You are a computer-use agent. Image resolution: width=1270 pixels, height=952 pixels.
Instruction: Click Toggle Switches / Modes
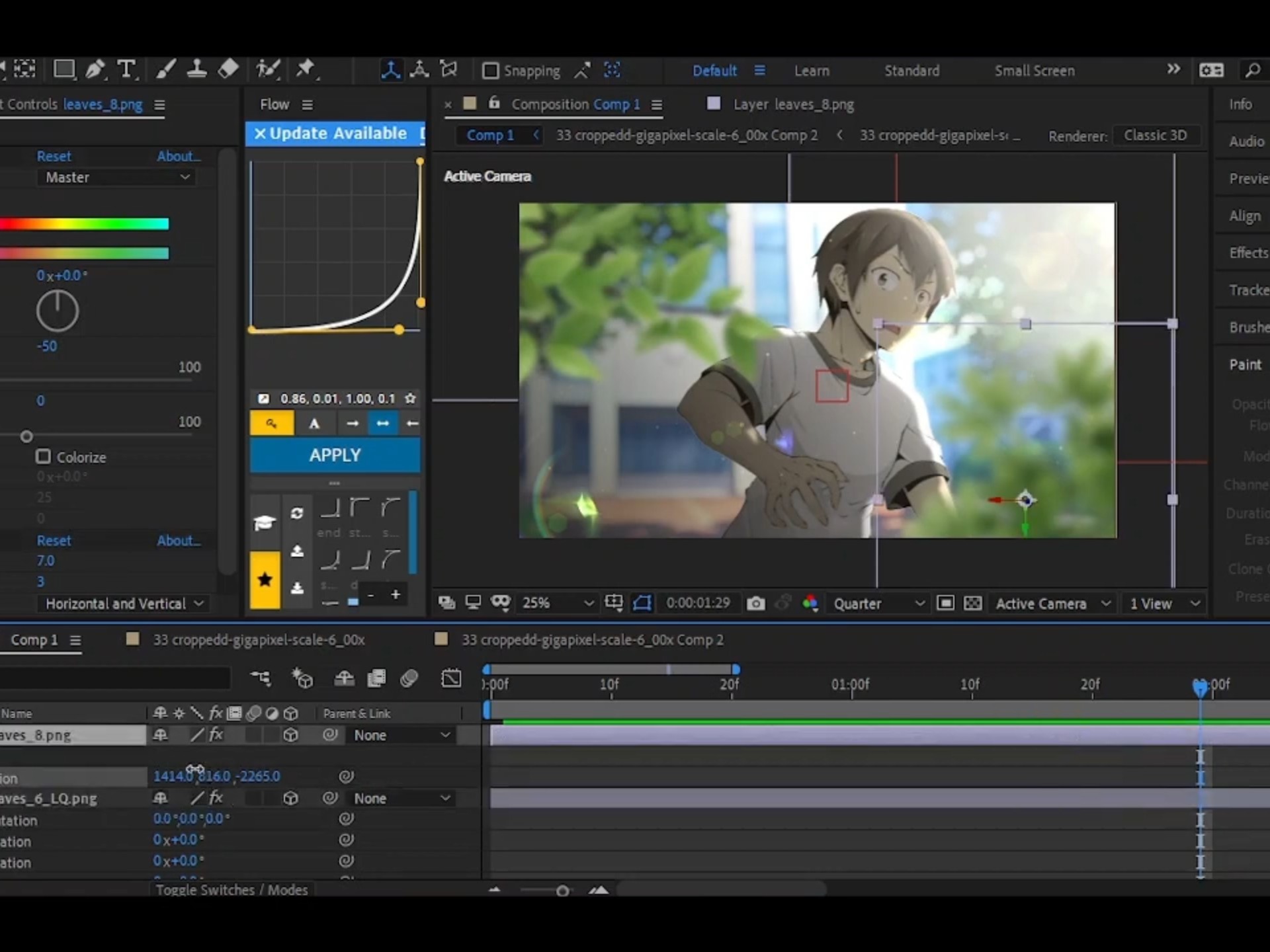click(x=232, y=890)
